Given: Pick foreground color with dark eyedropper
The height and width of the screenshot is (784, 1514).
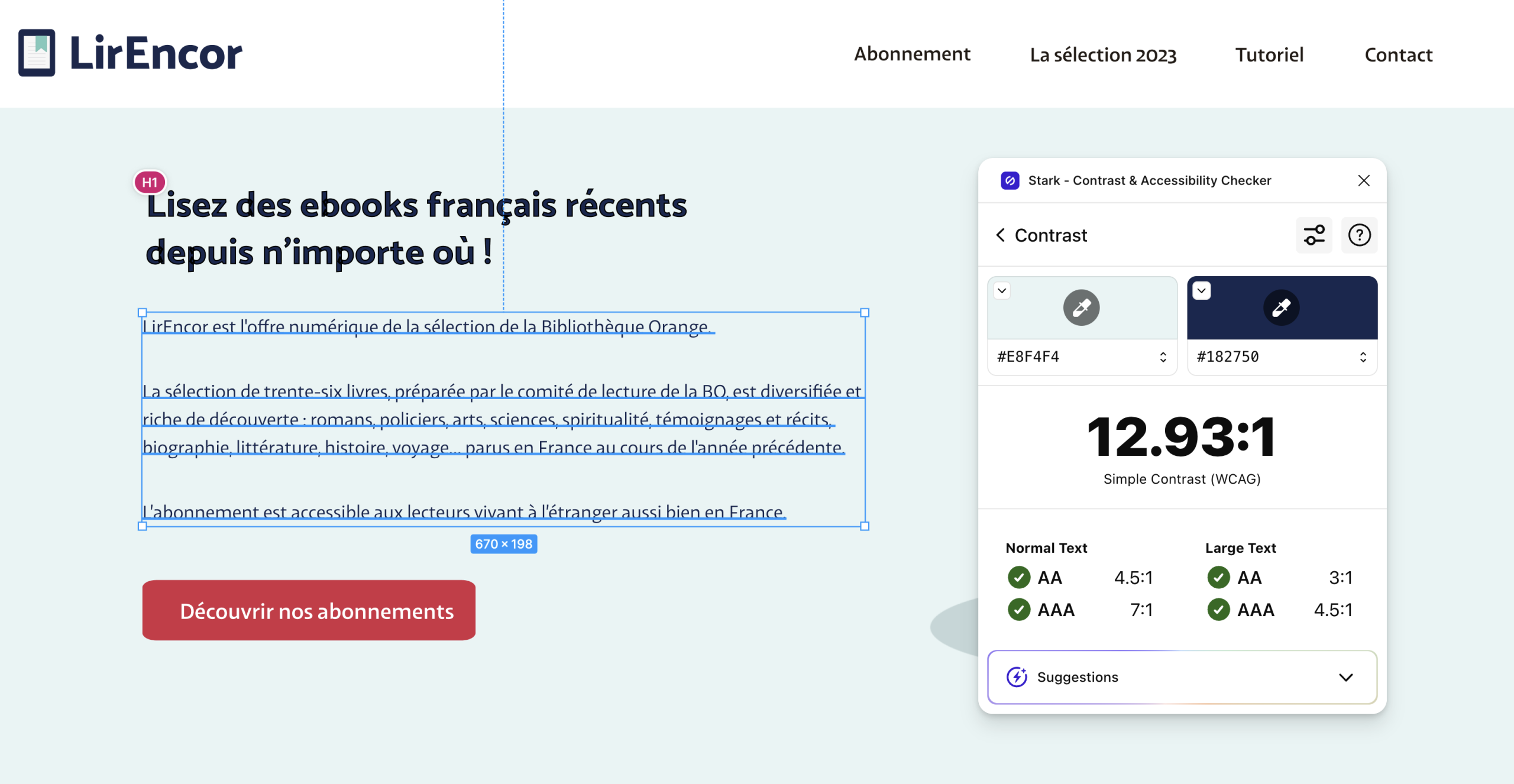Looking at the screenshot, I should [1281, 307].
